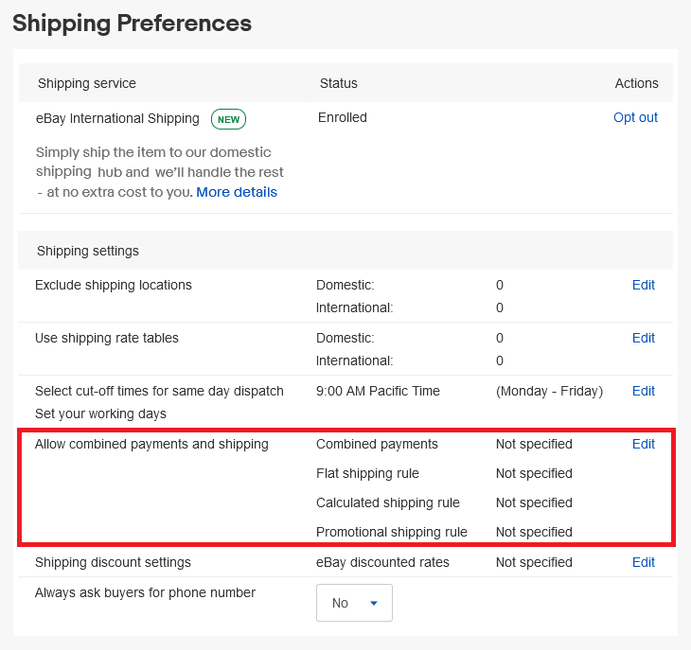Click the Combined payments row label
Screen dimensions: 691x650
(x=377, y=444)
